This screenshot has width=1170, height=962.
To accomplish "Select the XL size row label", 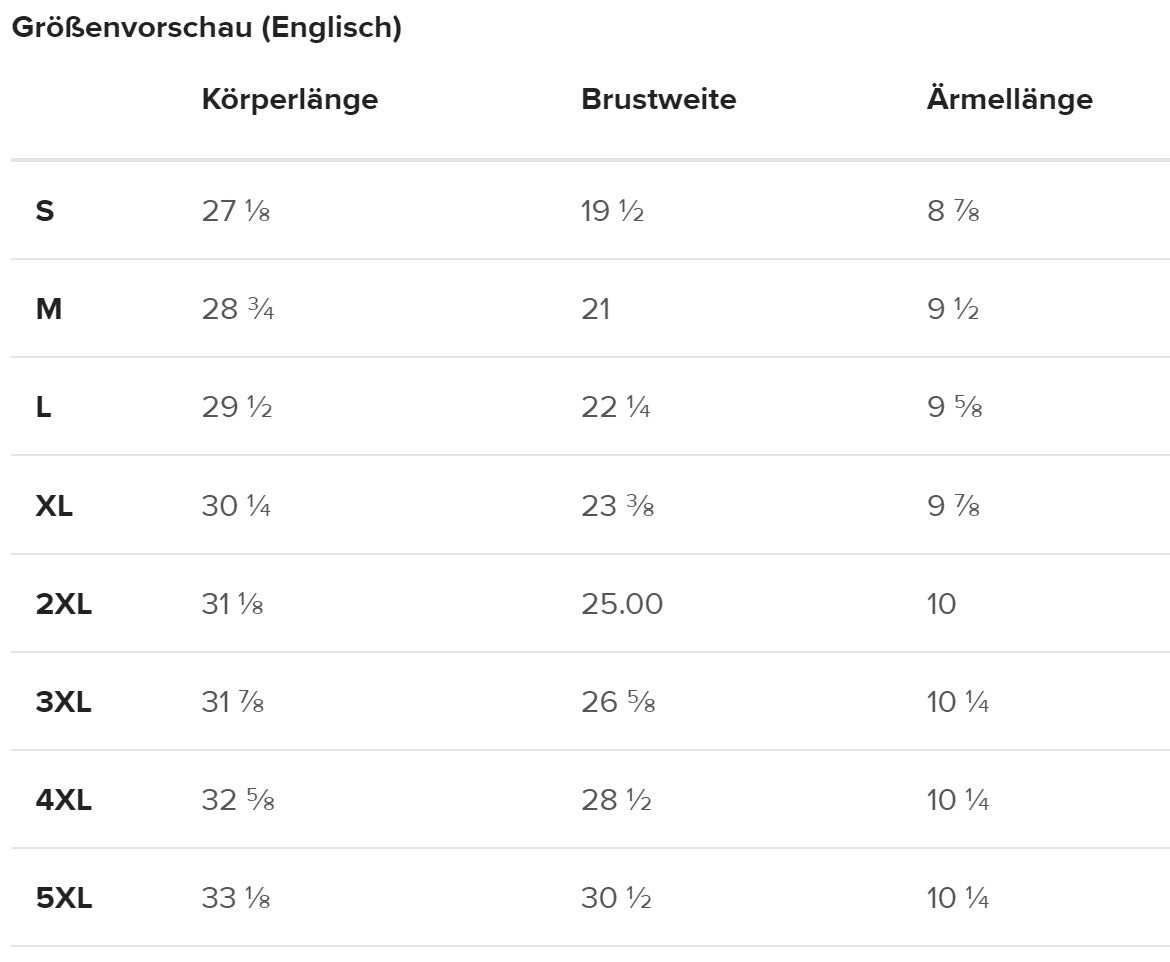I will click(x=54, y=506).
